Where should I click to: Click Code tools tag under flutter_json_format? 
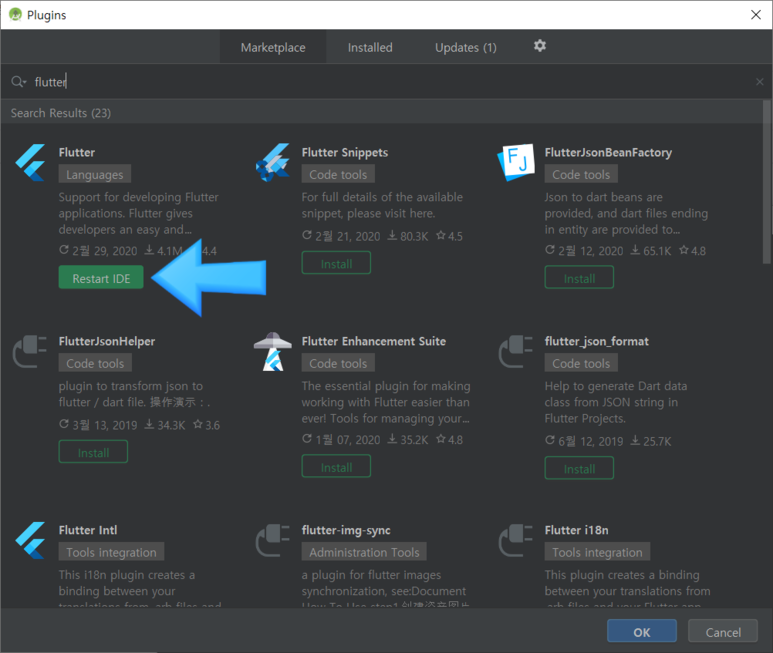point(581,363)
